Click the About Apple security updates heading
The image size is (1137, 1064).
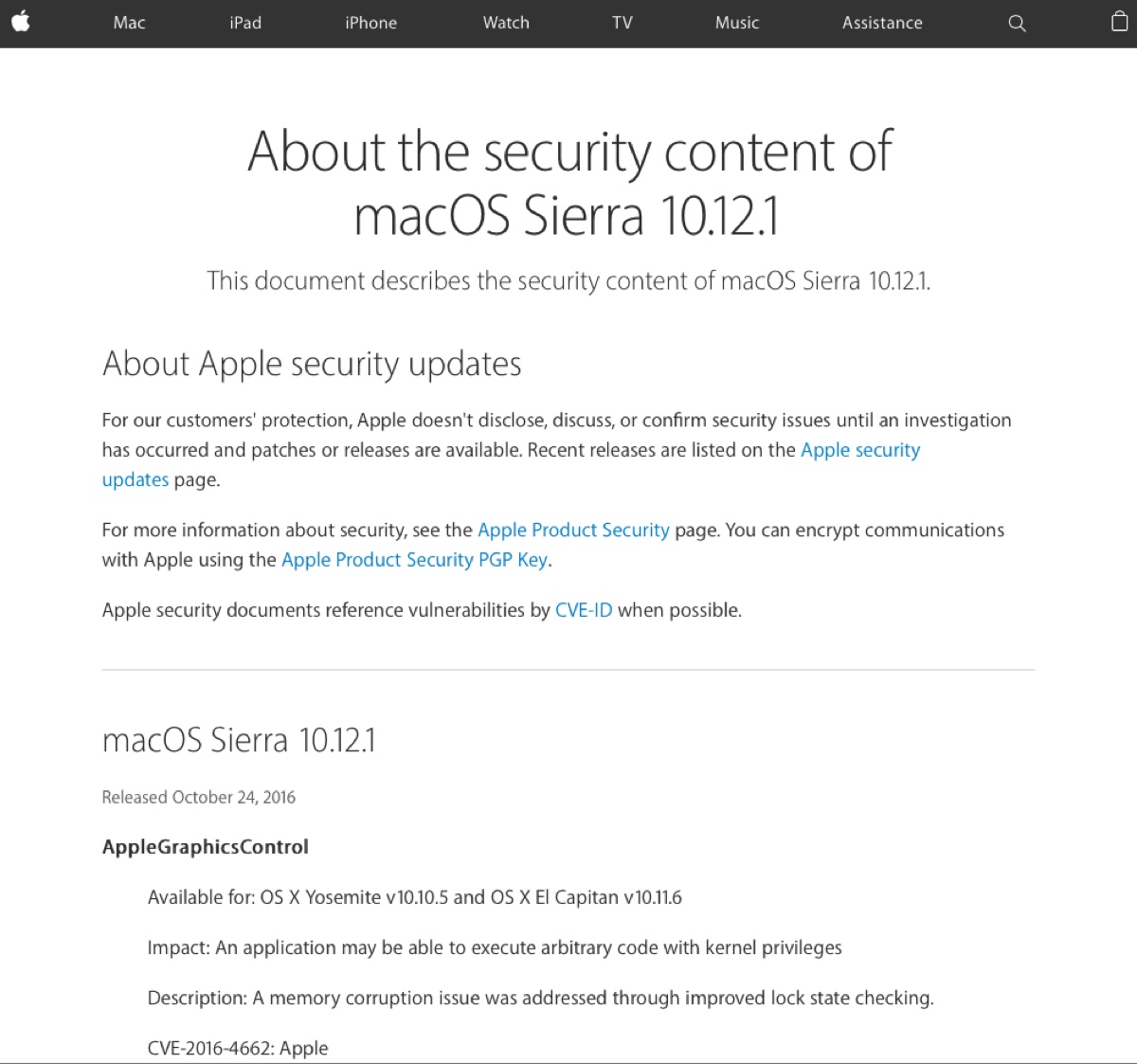[311, 364]
